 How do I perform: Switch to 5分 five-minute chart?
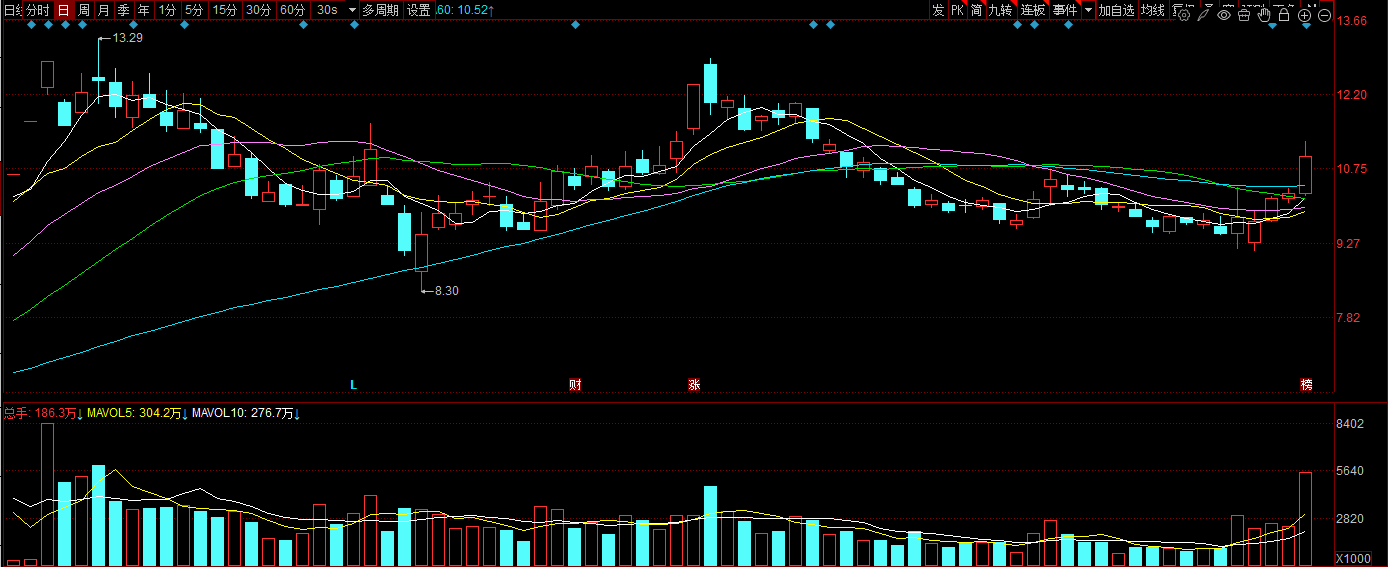(193, 10)
